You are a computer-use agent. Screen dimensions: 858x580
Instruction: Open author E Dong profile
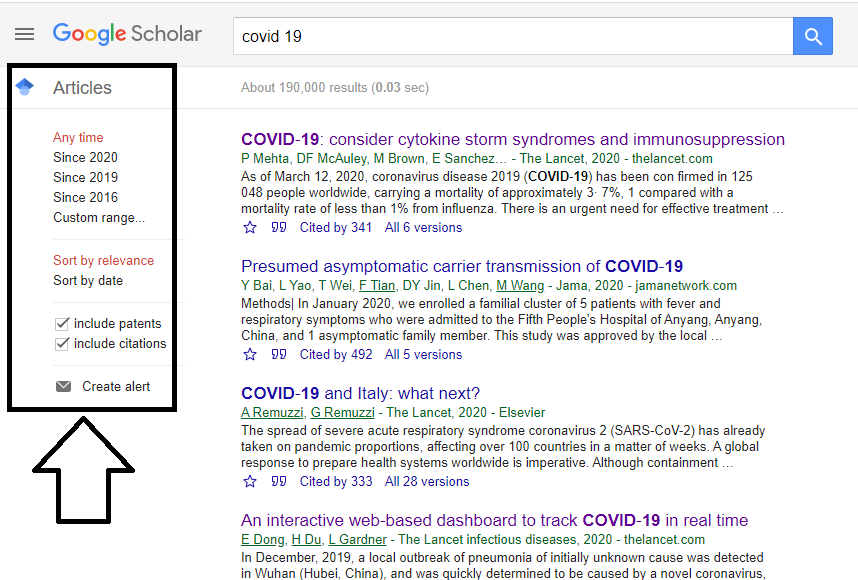(263, 540)
